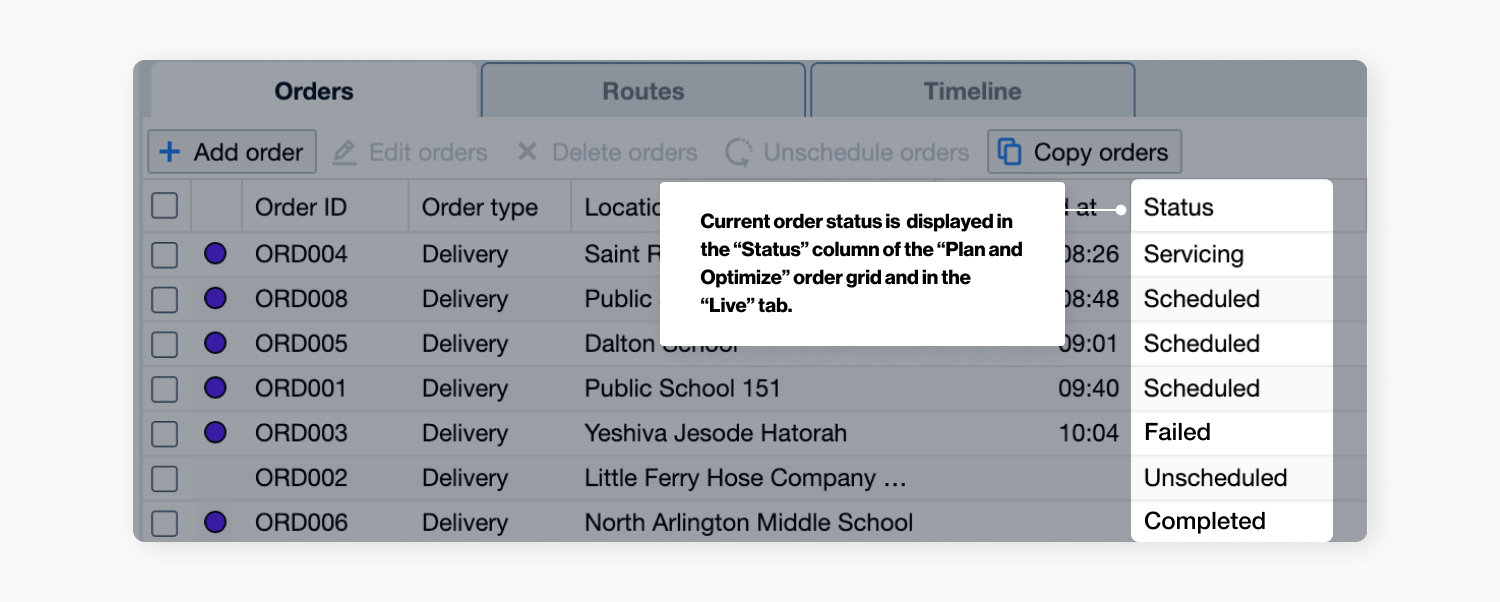
Task: Check the box for order ORD003
Action: click(164, 433)
